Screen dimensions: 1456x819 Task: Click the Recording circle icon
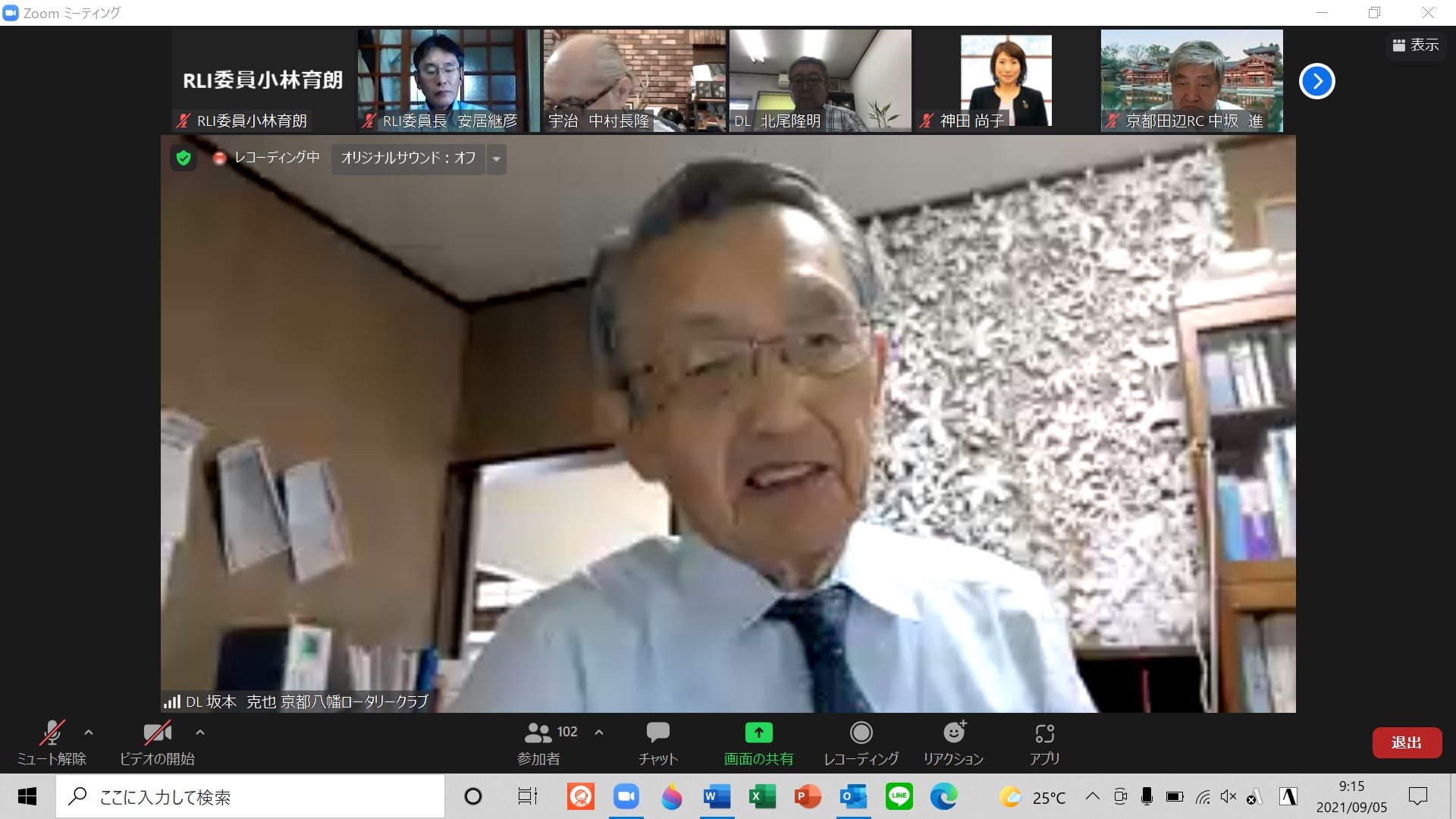[x=861, y=733]
